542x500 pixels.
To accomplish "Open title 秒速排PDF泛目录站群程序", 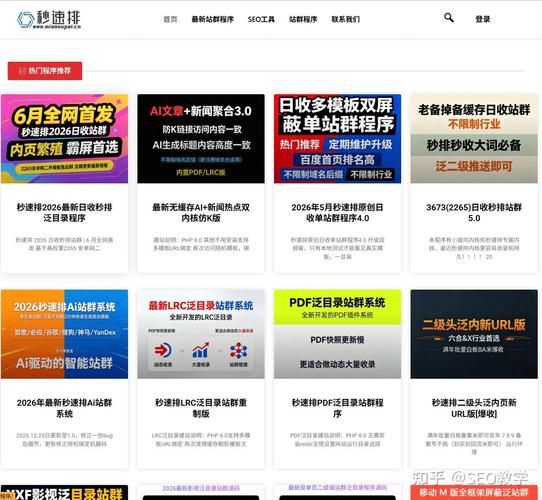I will click(337, 408).
